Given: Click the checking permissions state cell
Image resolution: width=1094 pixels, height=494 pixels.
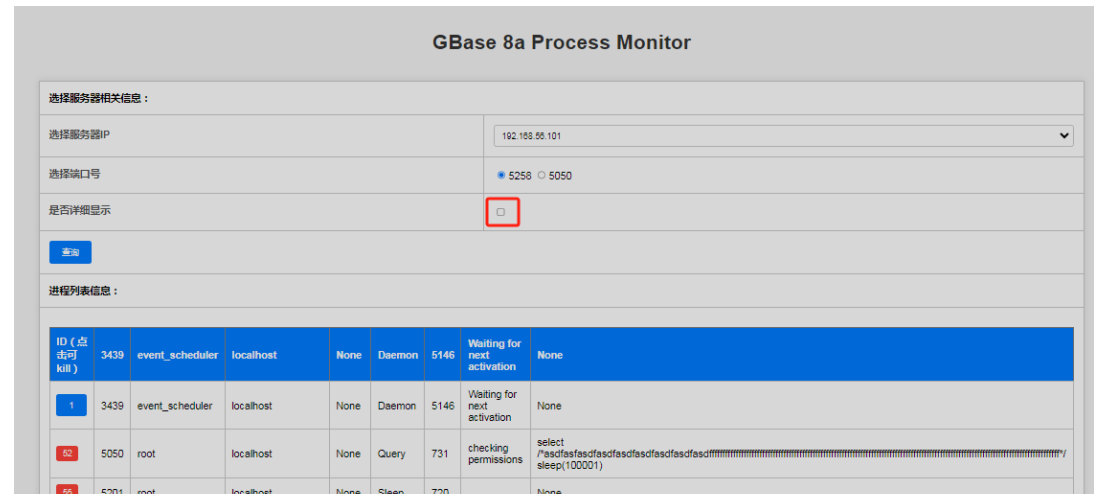Looking at the screenshot, I should coord(495,454).
